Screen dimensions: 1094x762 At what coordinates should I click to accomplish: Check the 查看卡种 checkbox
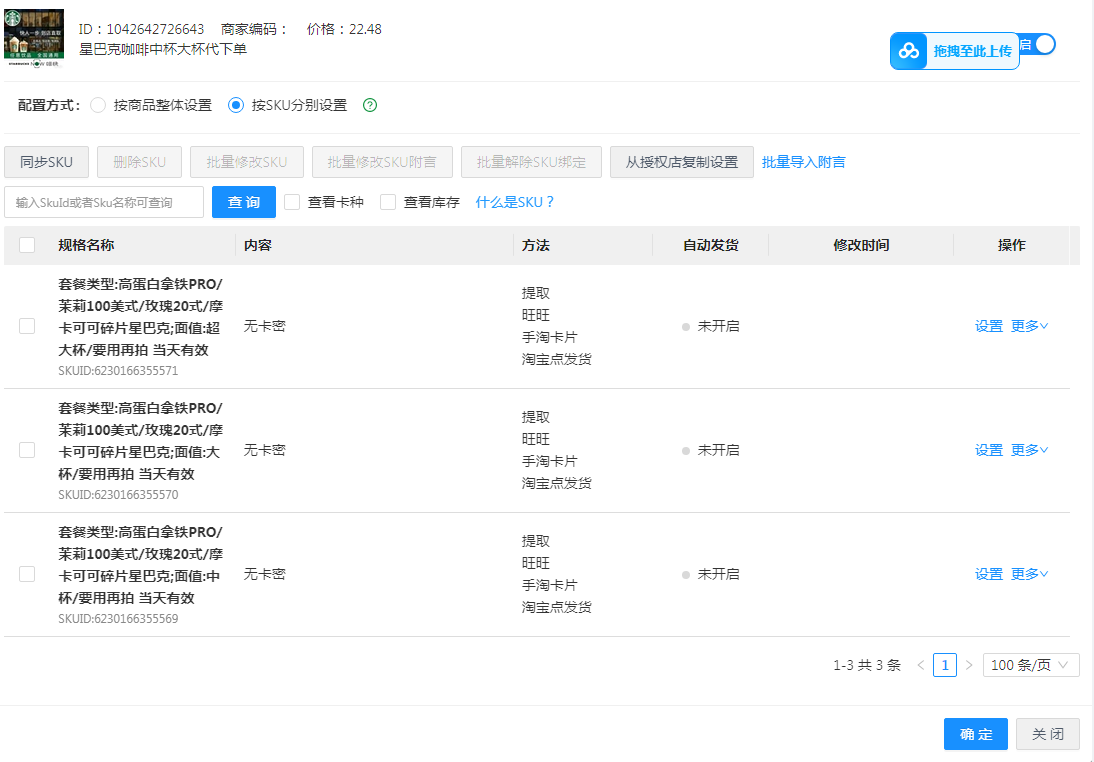click(292, 202)
